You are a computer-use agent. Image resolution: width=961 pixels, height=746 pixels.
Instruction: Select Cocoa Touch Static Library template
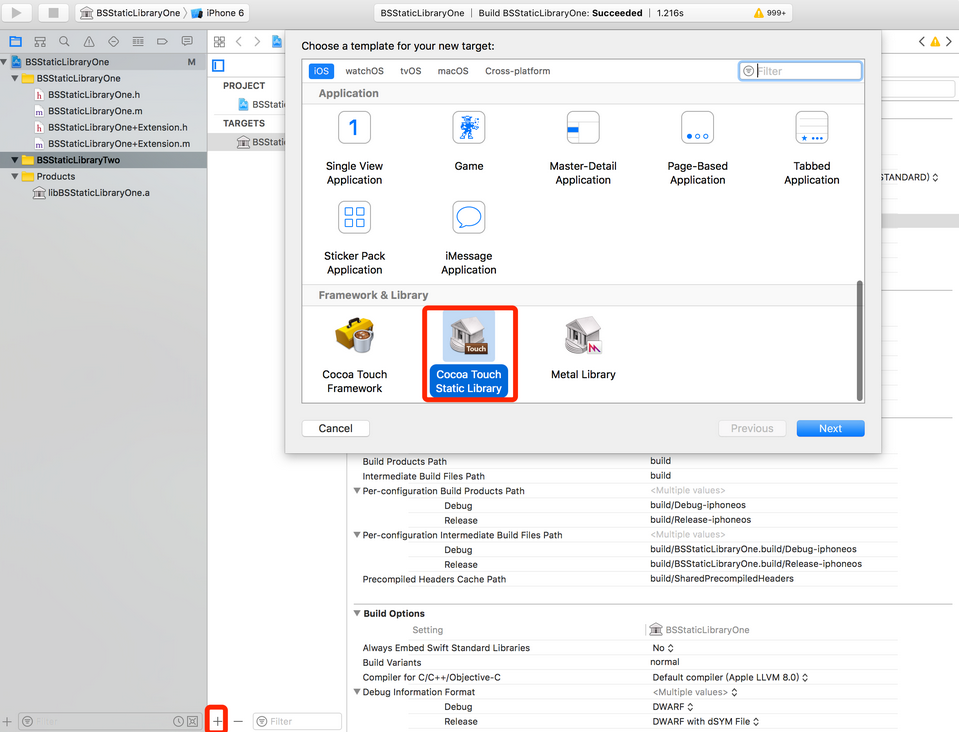click(x=469, y=354)
